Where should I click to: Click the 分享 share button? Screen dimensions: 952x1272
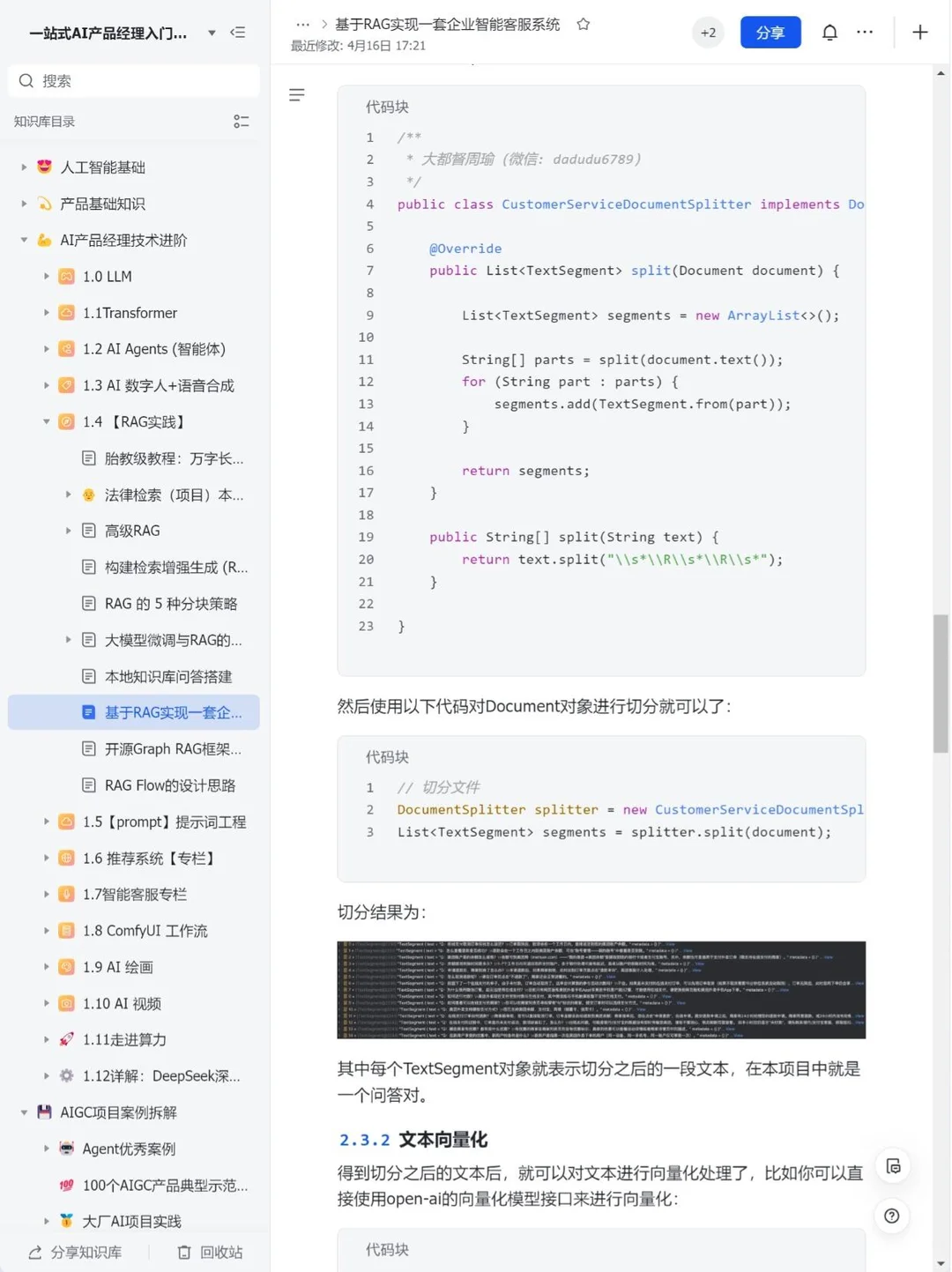pos(770,33)
